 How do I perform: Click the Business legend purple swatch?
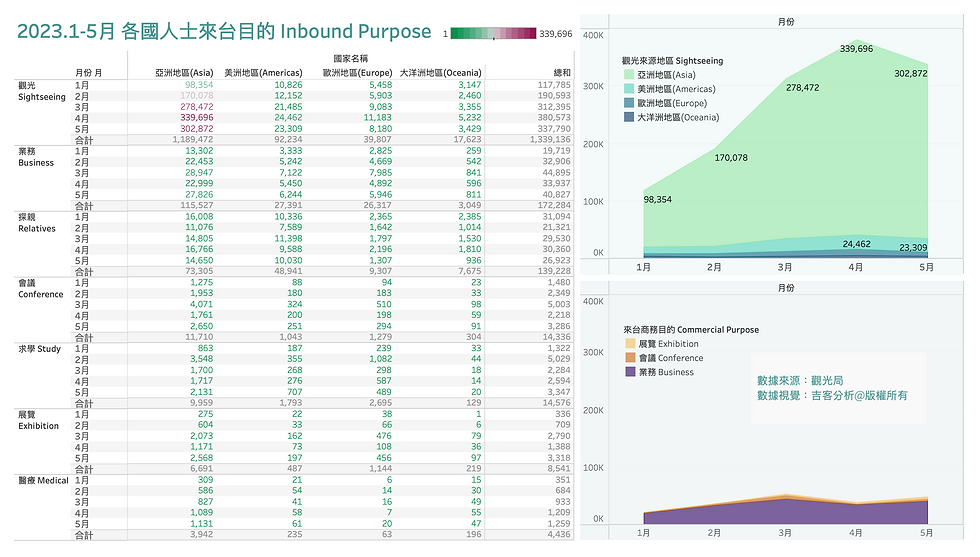pos(630,372)
